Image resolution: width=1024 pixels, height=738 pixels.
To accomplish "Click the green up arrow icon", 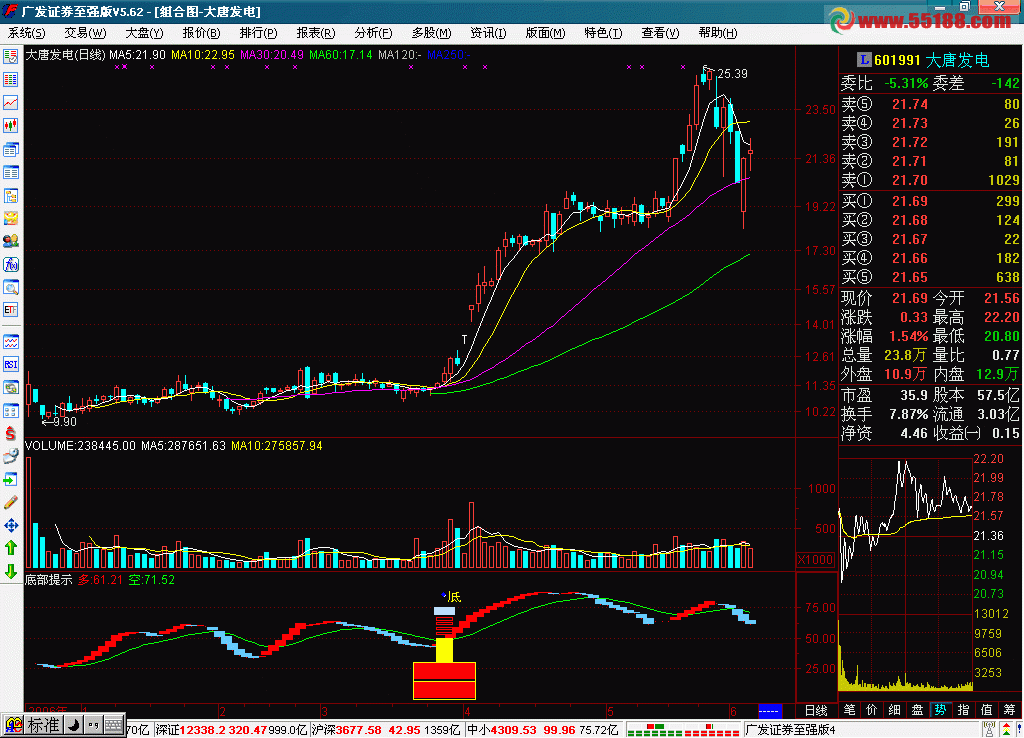I will pos(10,548).
